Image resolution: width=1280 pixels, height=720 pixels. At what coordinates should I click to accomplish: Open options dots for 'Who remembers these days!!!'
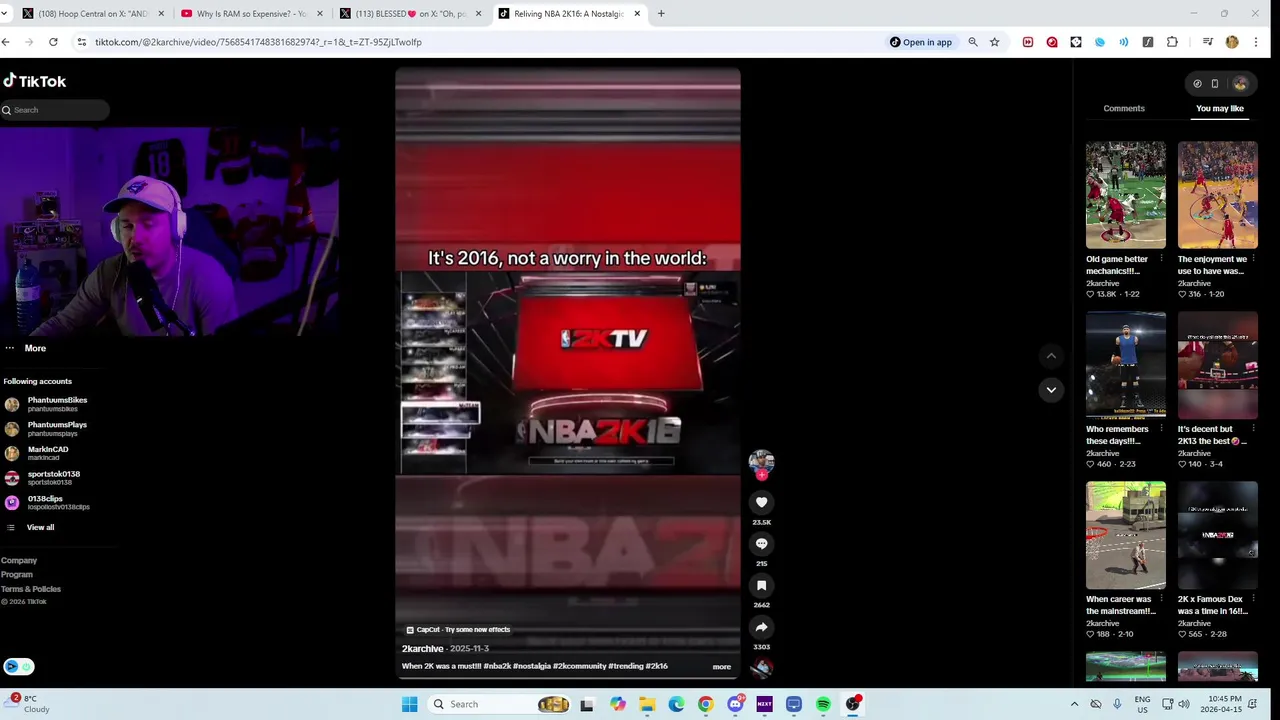click(1161, 429)
